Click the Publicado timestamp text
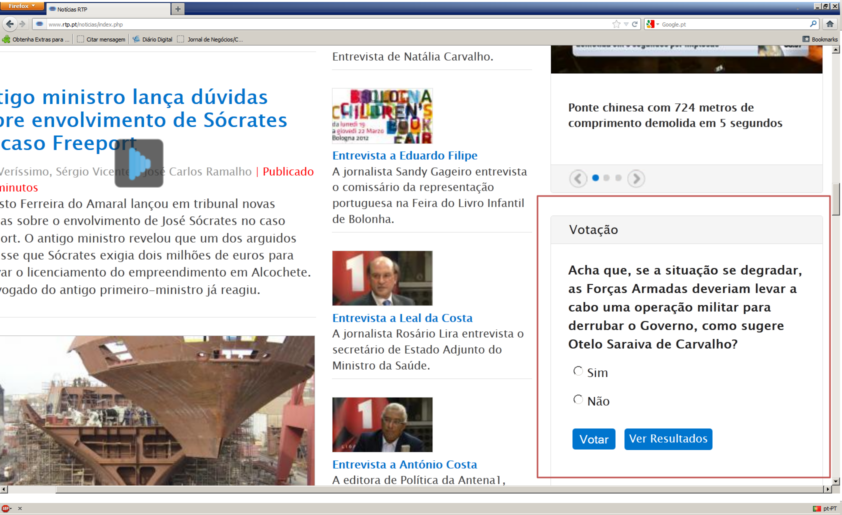 coord(288,172)
